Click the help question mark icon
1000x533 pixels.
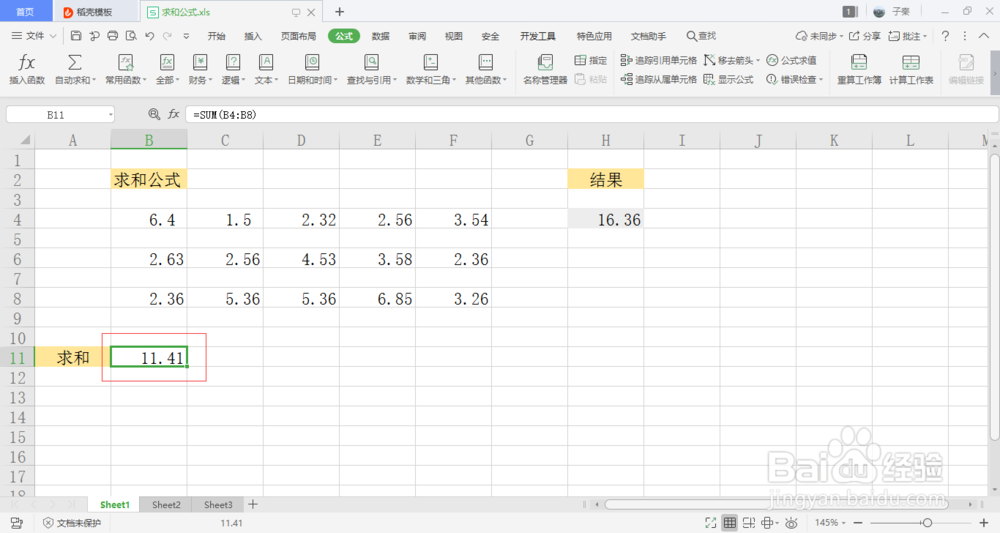click(x=945, y=36)
